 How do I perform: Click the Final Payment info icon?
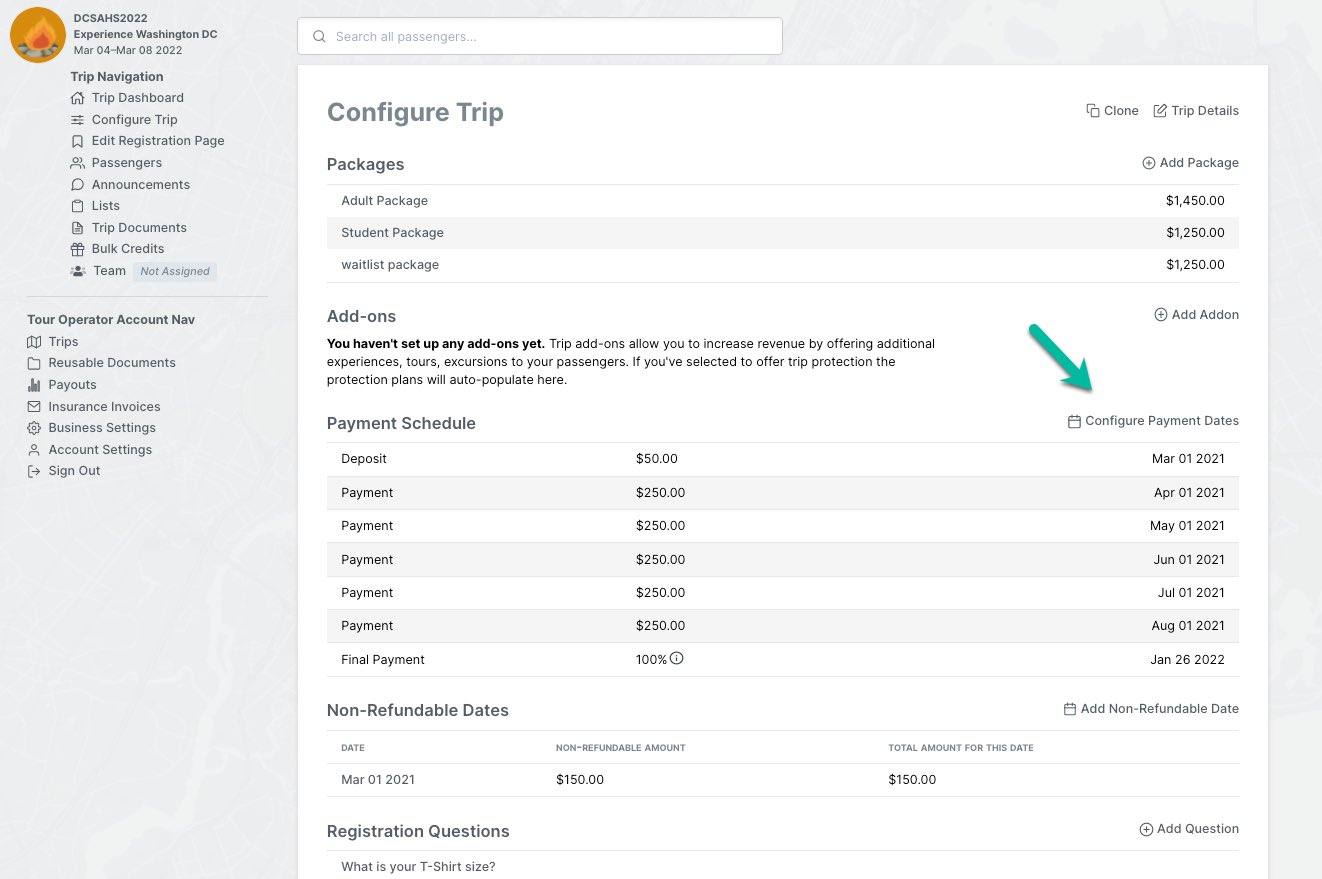[x=677, y=659]
